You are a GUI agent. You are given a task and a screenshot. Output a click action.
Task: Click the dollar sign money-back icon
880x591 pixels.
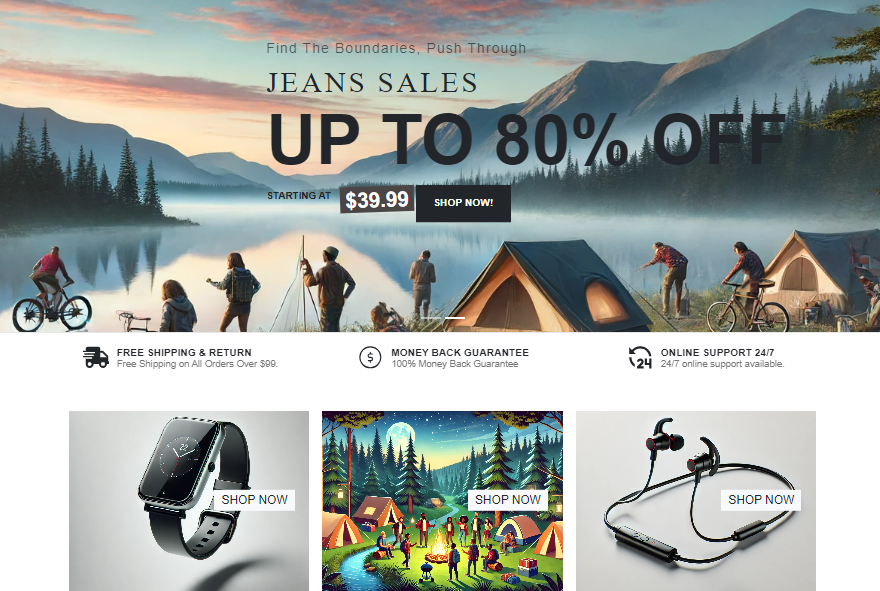[370, 358]
